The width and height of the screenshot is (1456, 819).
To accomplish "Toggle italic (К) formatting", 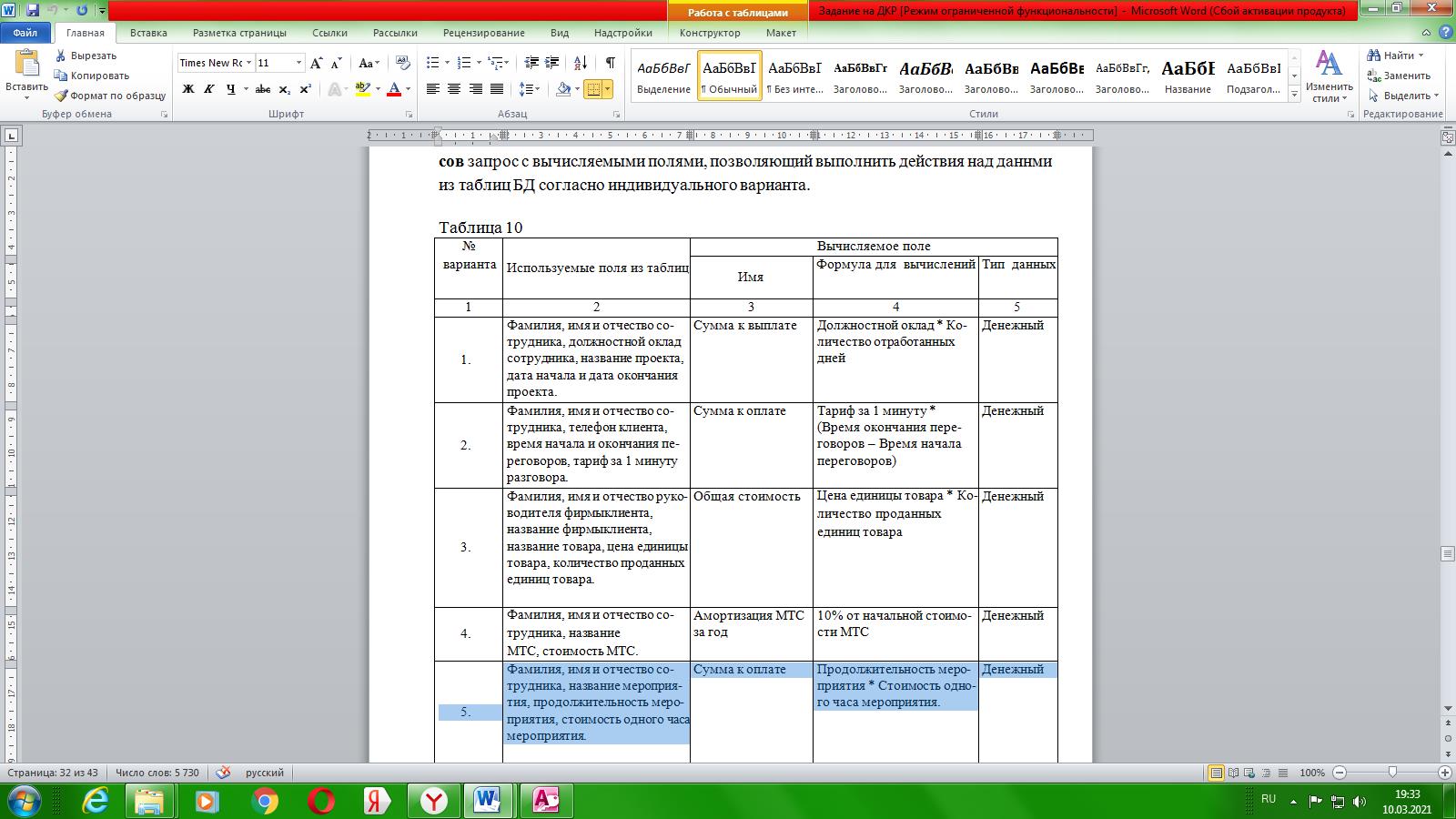I will click(x=209, y=89).
